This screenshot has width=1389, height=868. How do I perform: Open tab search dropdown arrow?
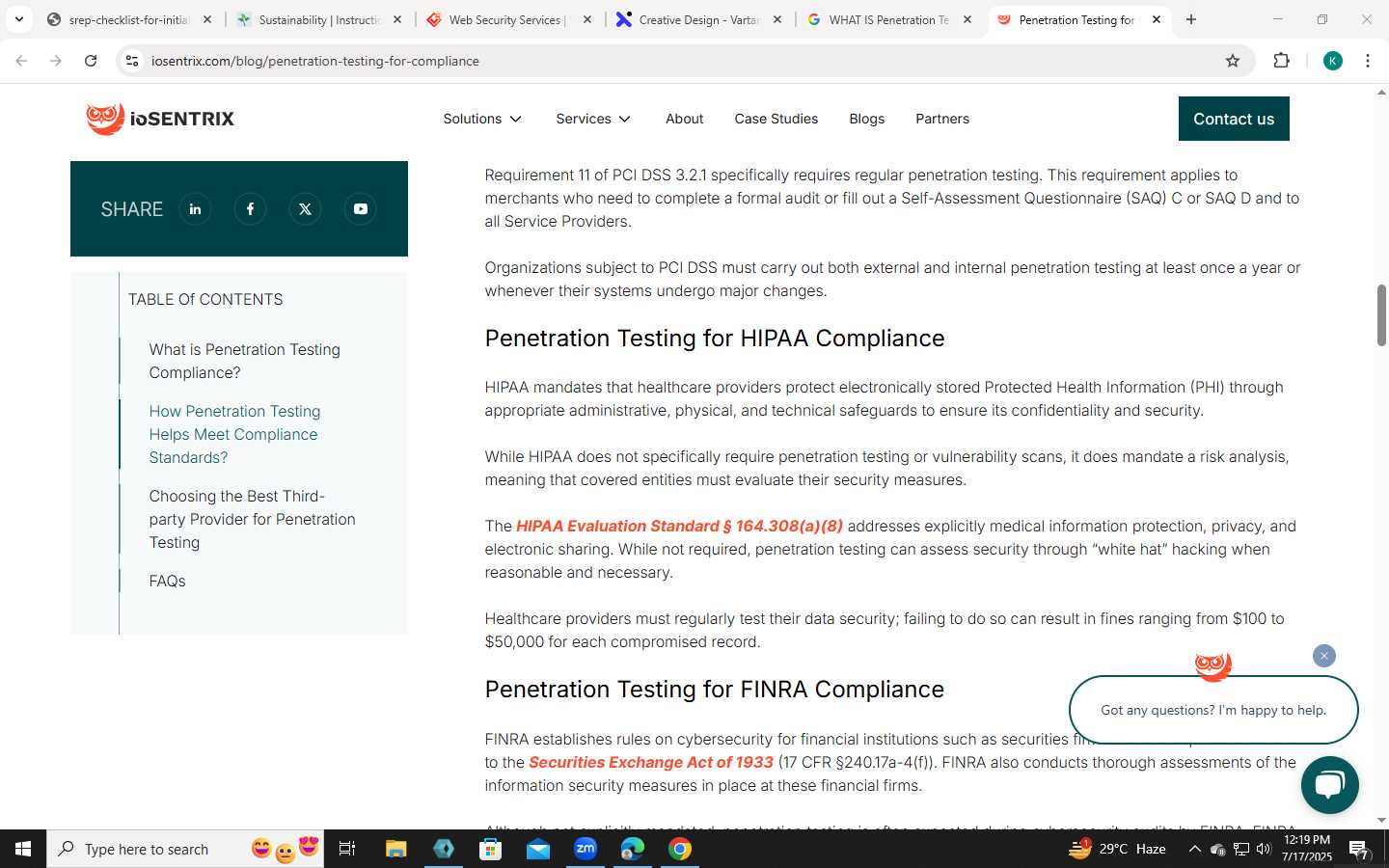tap(18, 19)
